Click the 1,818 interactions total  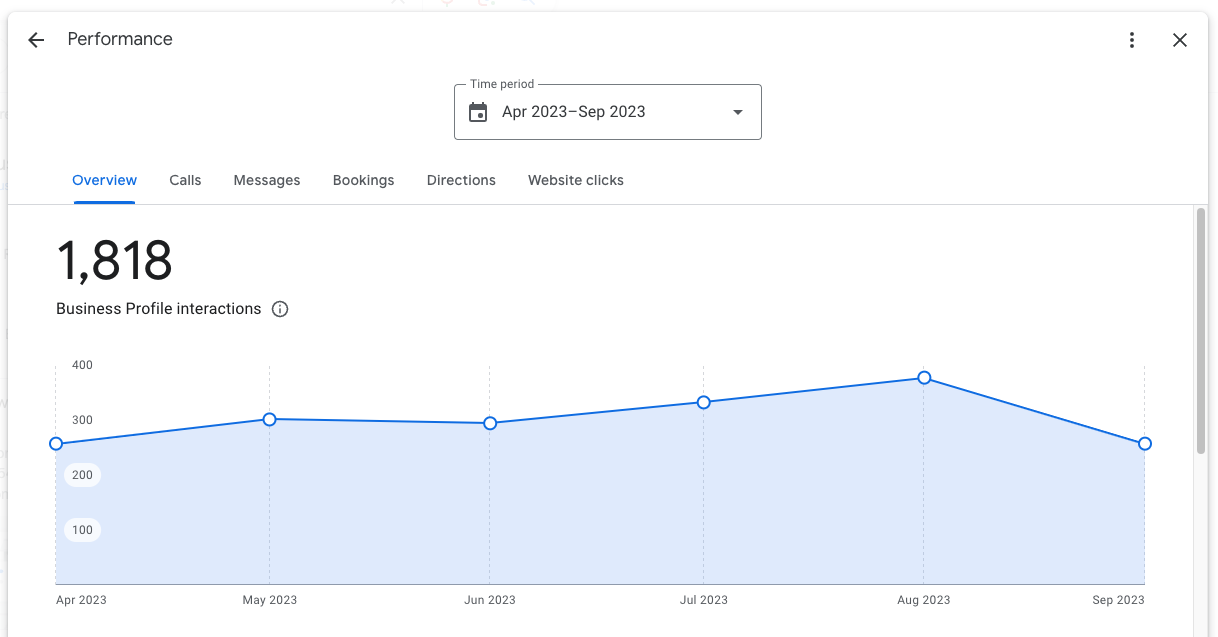[113, 262]
